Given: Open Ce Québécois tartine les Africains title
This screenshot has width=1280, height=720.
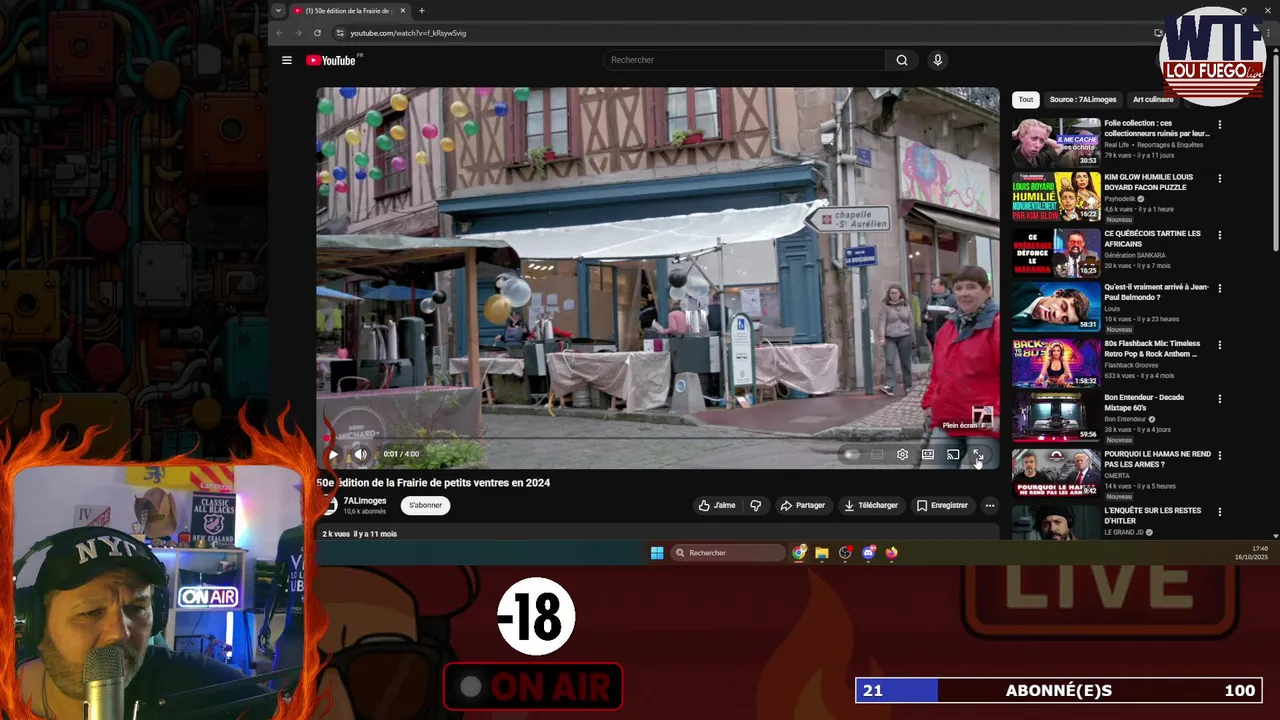Looking at the screenshot, I should click(x=1152, y=238).
